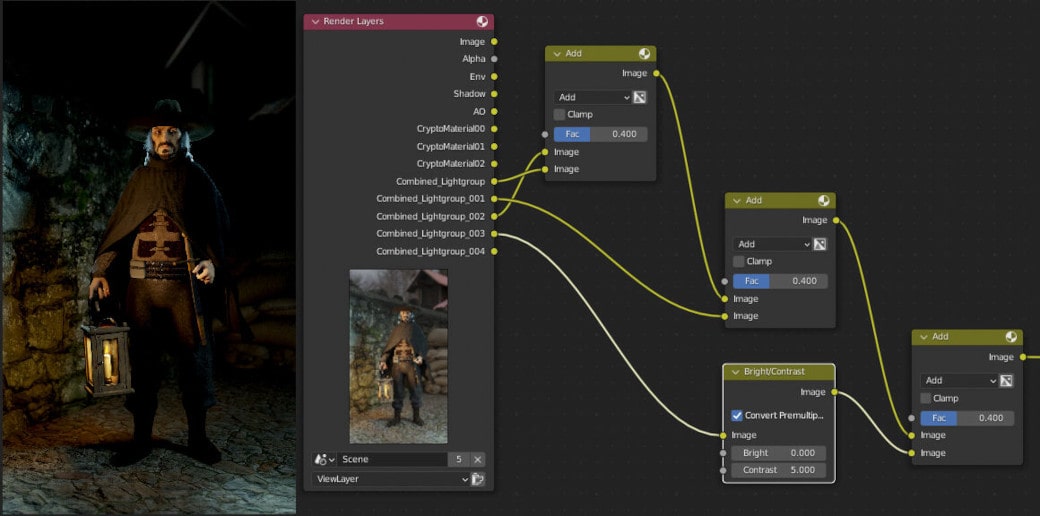Uncheck Convert Premultiplied in Bright/Contrast node
This screenshot has width=1040, height=516.
(737, 416)
